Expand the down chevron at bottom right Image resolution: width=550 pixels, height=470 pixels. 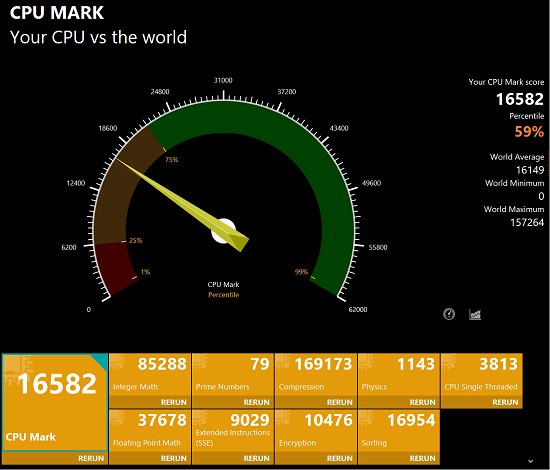click(x=531, y=461)
